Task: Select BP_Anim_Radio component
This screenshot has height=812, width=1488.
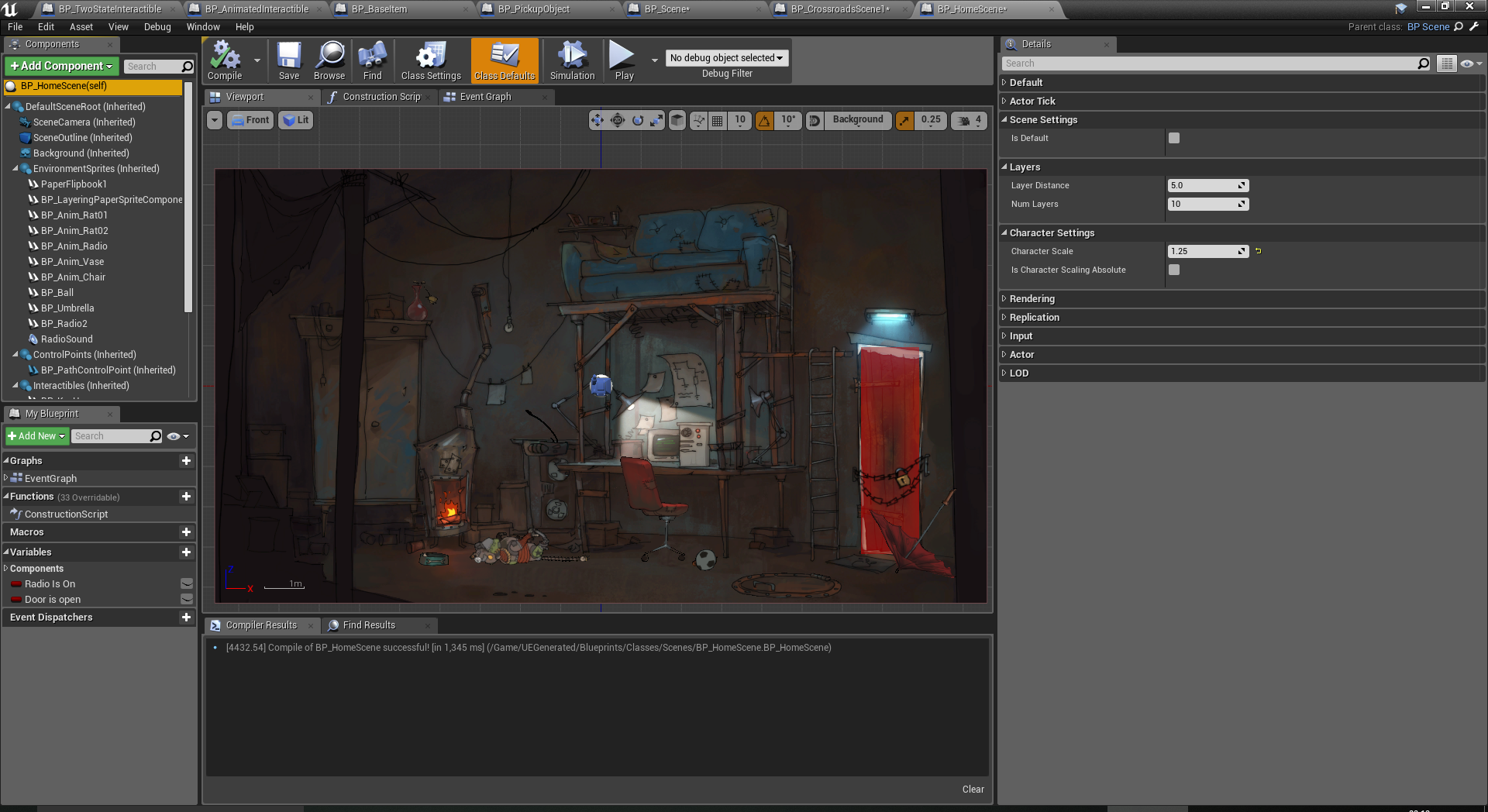Action: pos(74,246)
